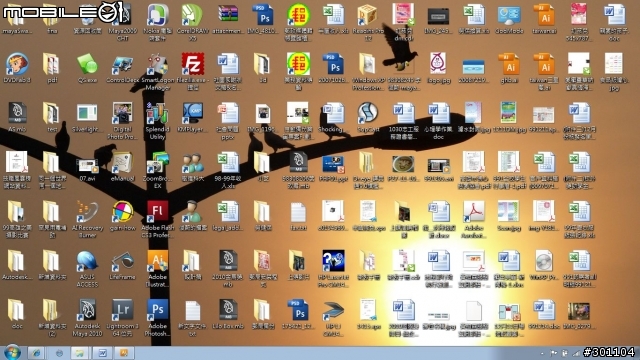Launch the SopCast shortcut
Viewport: 640px width, 360px height.
click(x=368, y=117)
